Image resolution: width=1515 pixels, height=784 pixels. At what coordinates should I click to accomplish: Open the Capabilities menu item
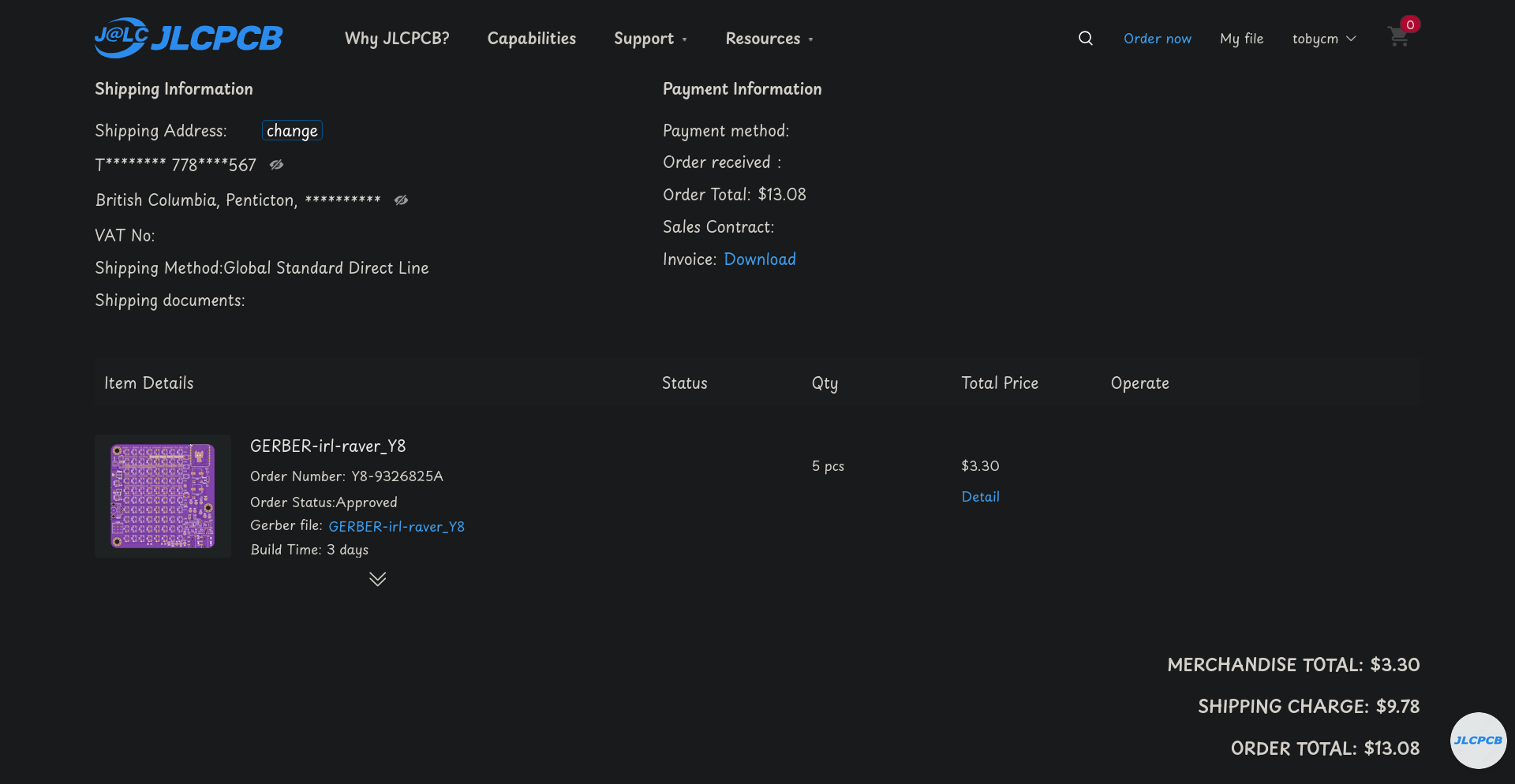pos(532,39)
